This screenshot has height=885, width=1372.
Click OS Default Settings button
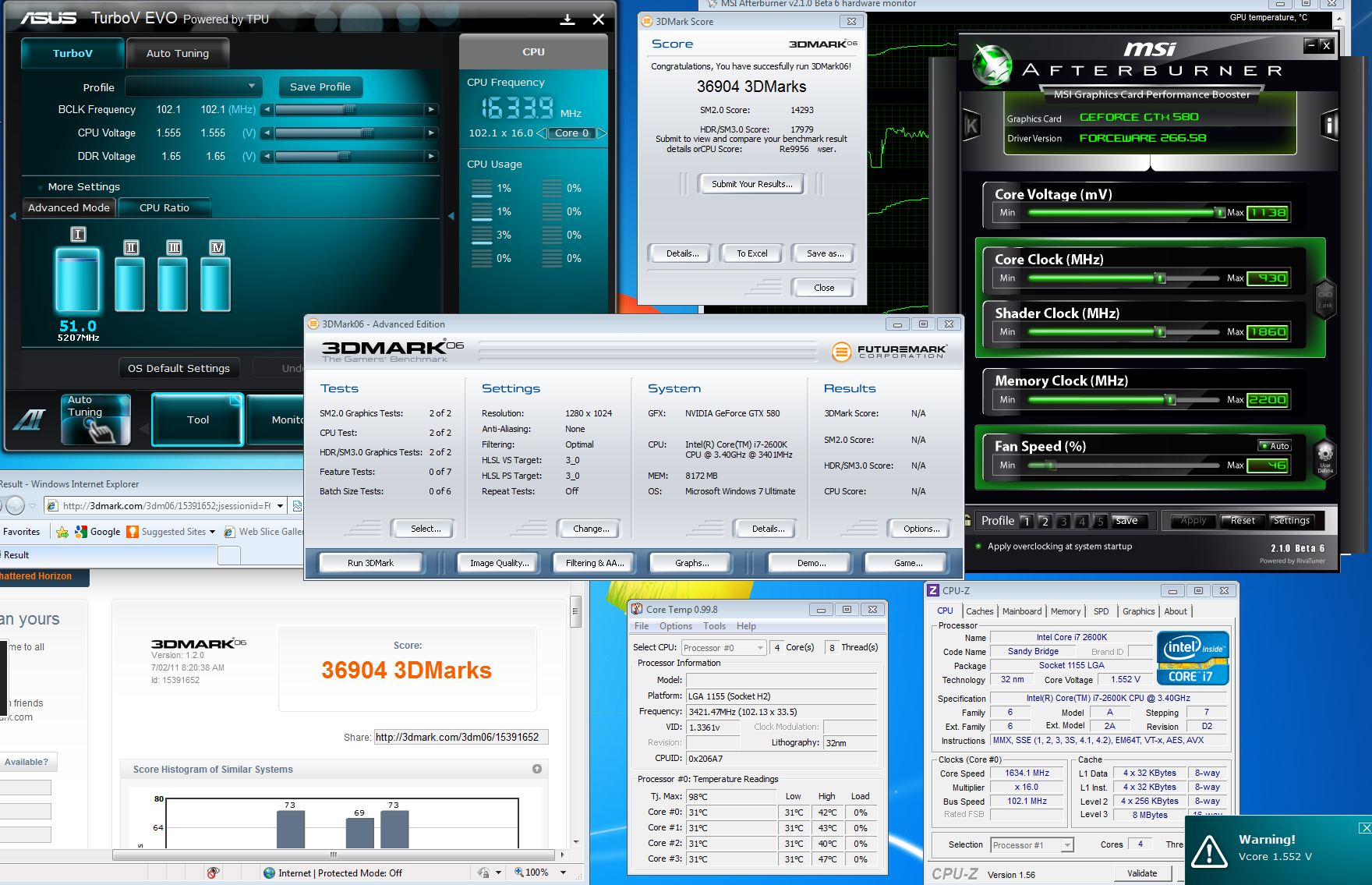click(x=179, y=368)
